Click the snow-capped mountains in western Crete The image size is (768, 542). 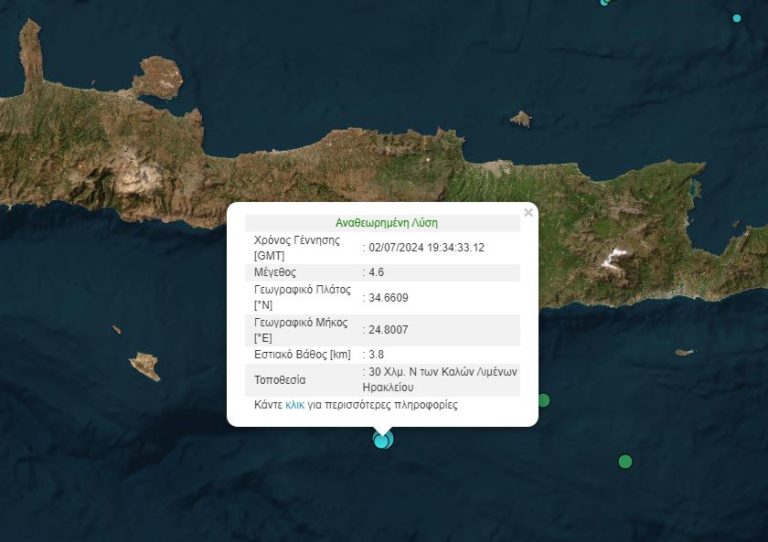(x=137, y=179)
